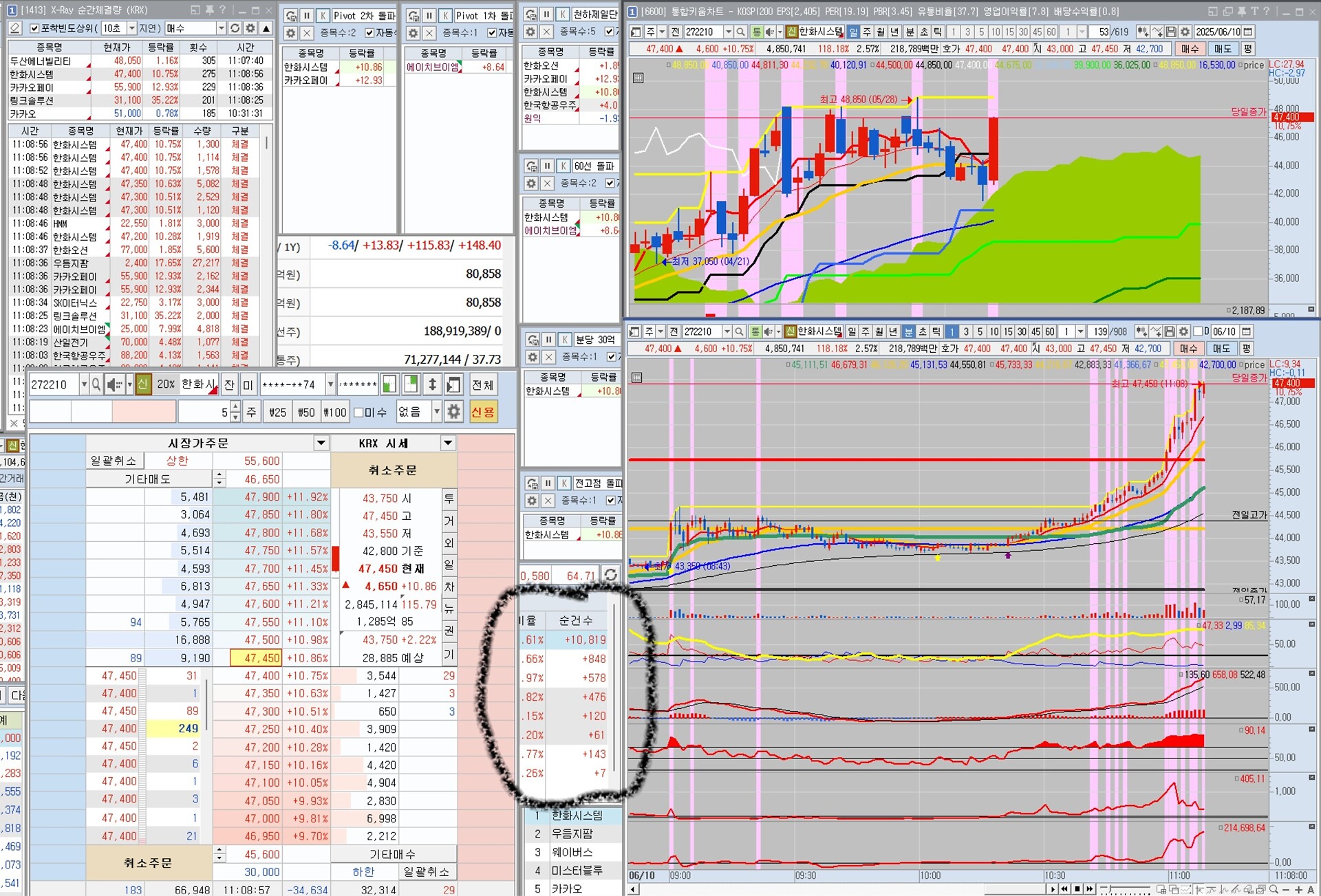The width and height of the screenshot is (1321, 896).
Task: Expand the 시장가주문 dropdown arrow
Action: click(x=321, y=443)
